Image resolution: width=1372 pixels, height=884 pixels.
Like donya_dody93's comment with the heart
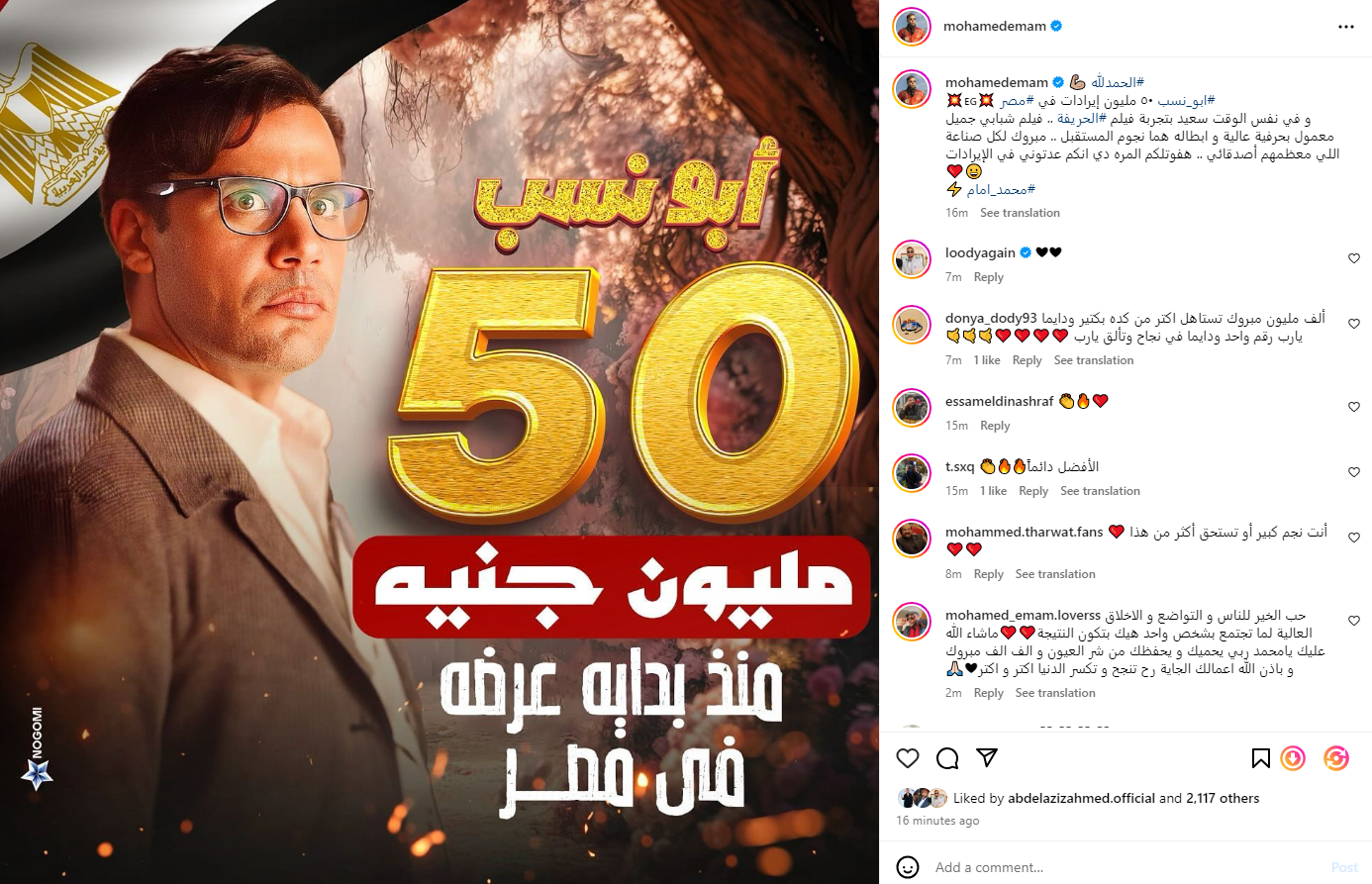coord(1354,324)
